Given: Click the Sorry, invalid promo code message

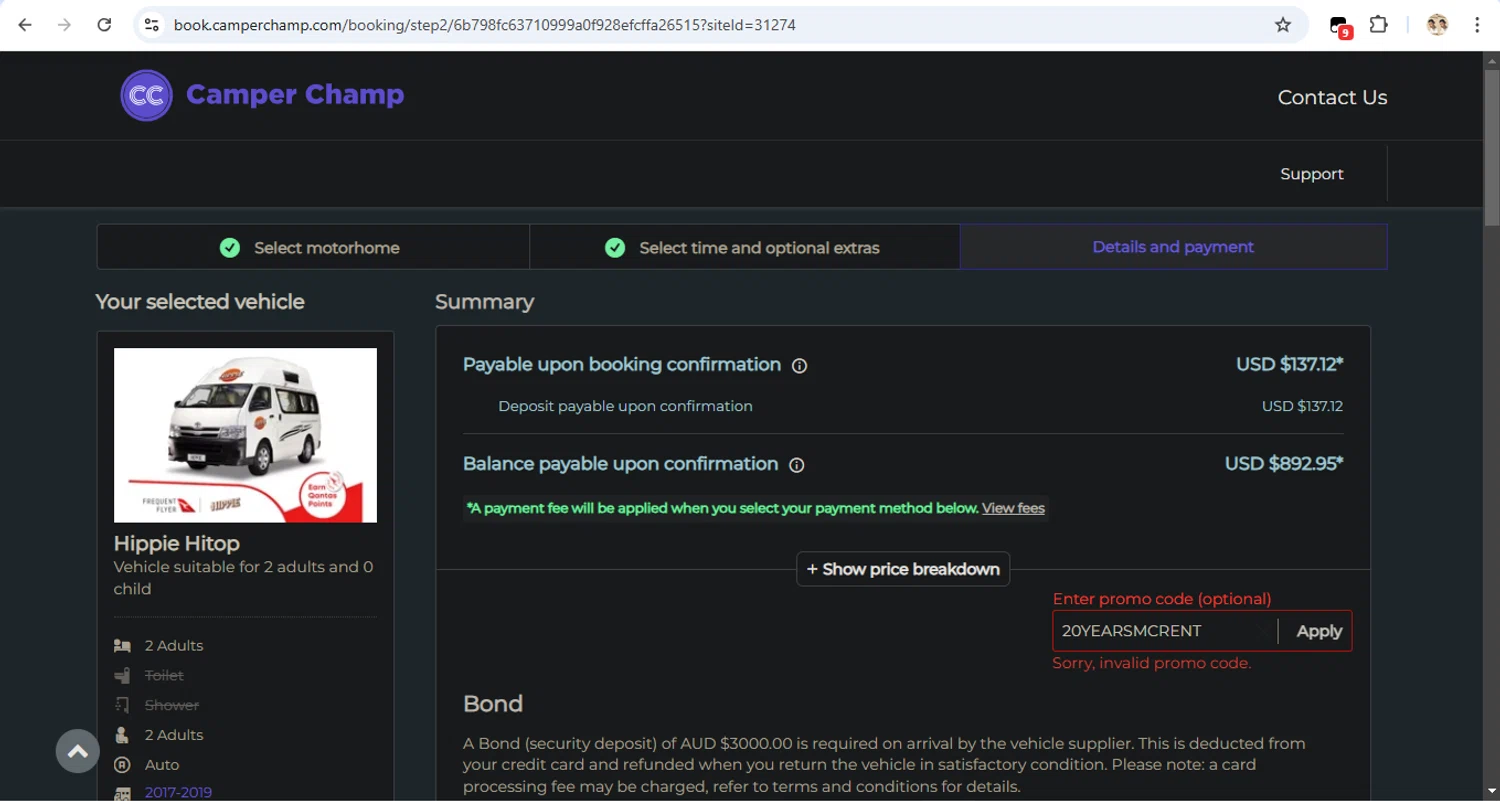Looking at the screenshot, I should coord(1151,663).
